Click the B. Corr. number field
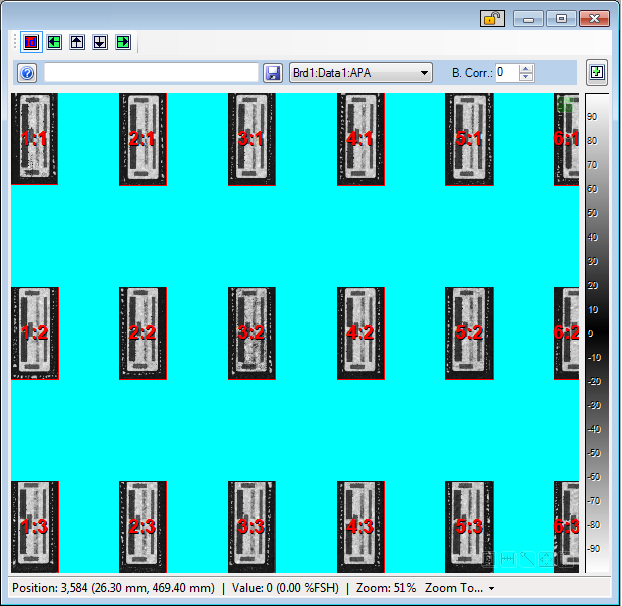The width and height of the screenshot is (622, 606). (506, 72)
